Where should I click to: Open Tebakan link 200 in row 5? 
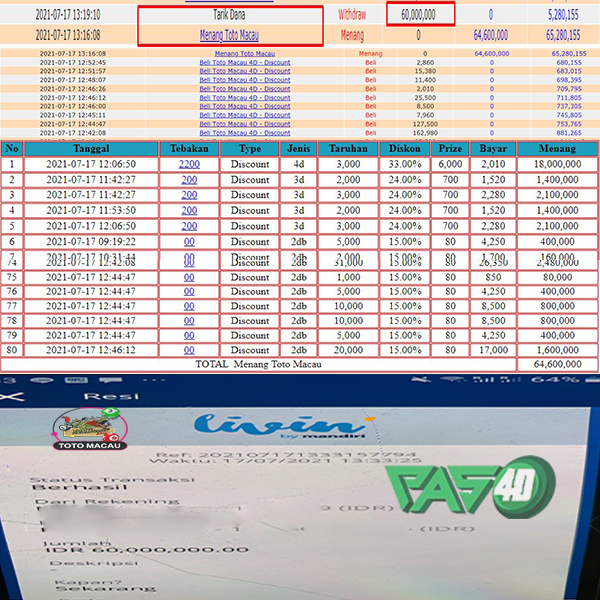[x=189, y=226]
